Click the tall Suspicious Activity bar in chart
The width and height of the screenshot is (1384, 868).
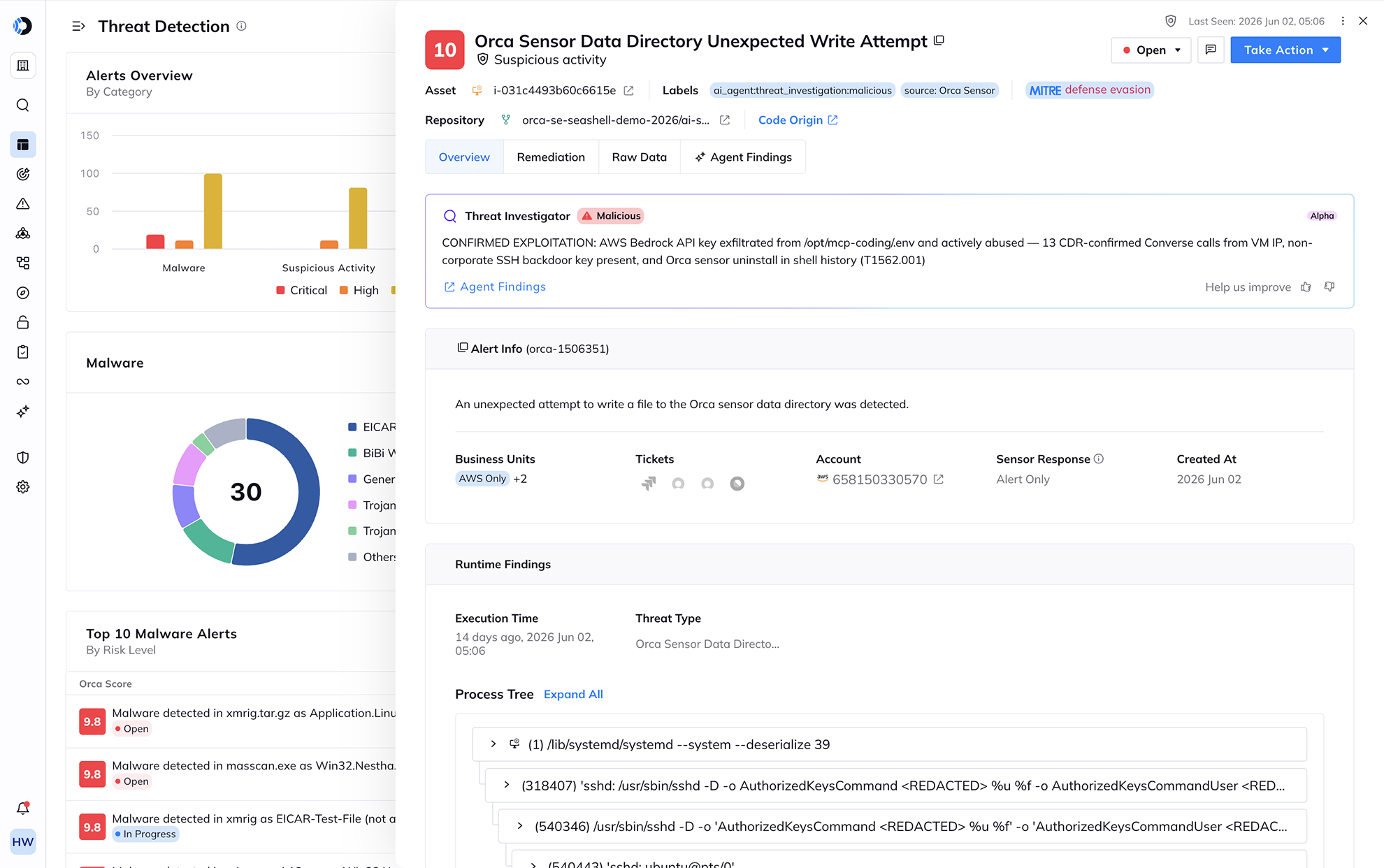pyautogui.click(x=358, y=218)
